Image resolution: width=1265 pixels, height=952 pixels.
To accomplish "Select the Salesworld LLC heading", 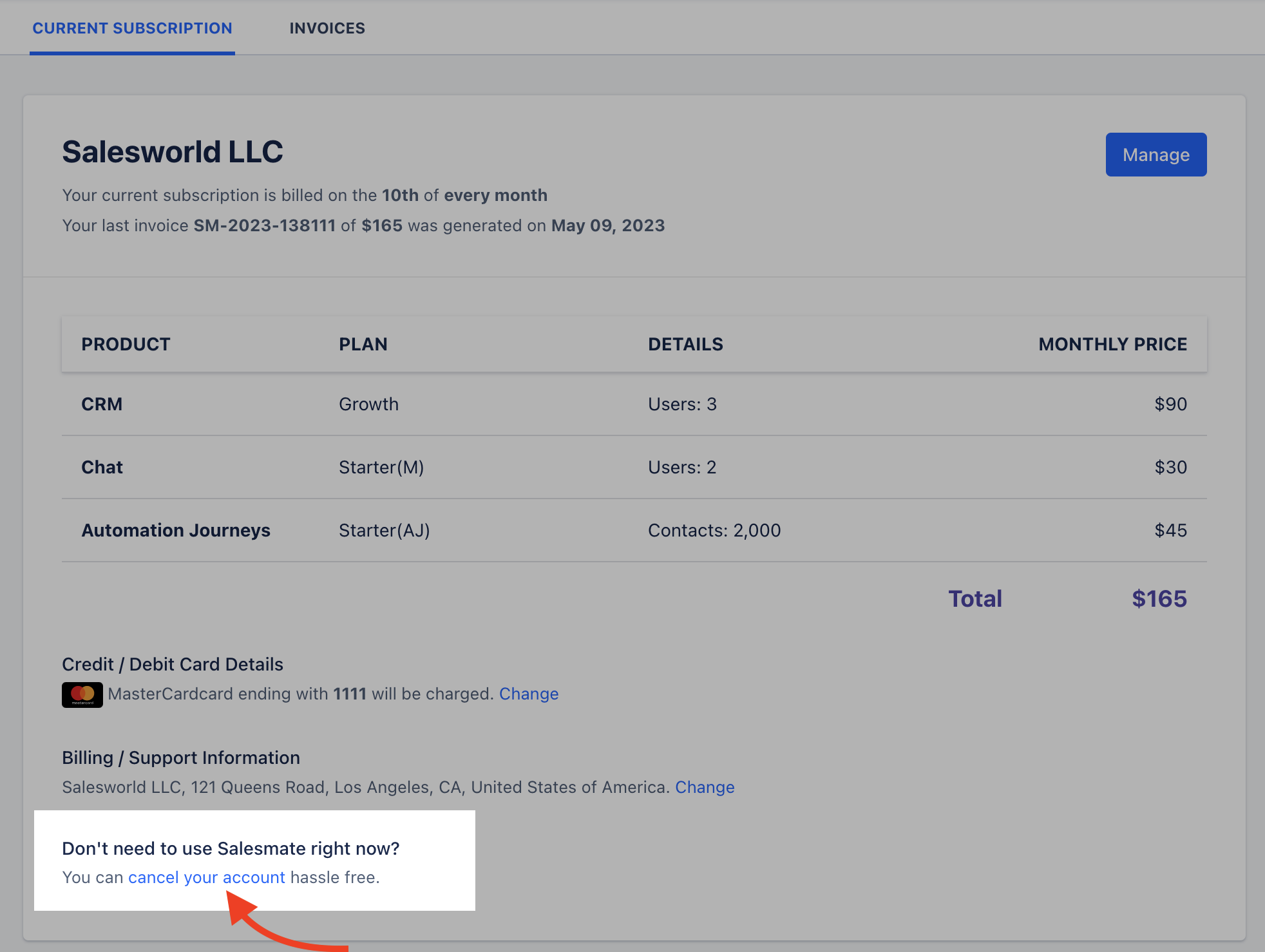I will pyautogui.click(x=173, y=152).
